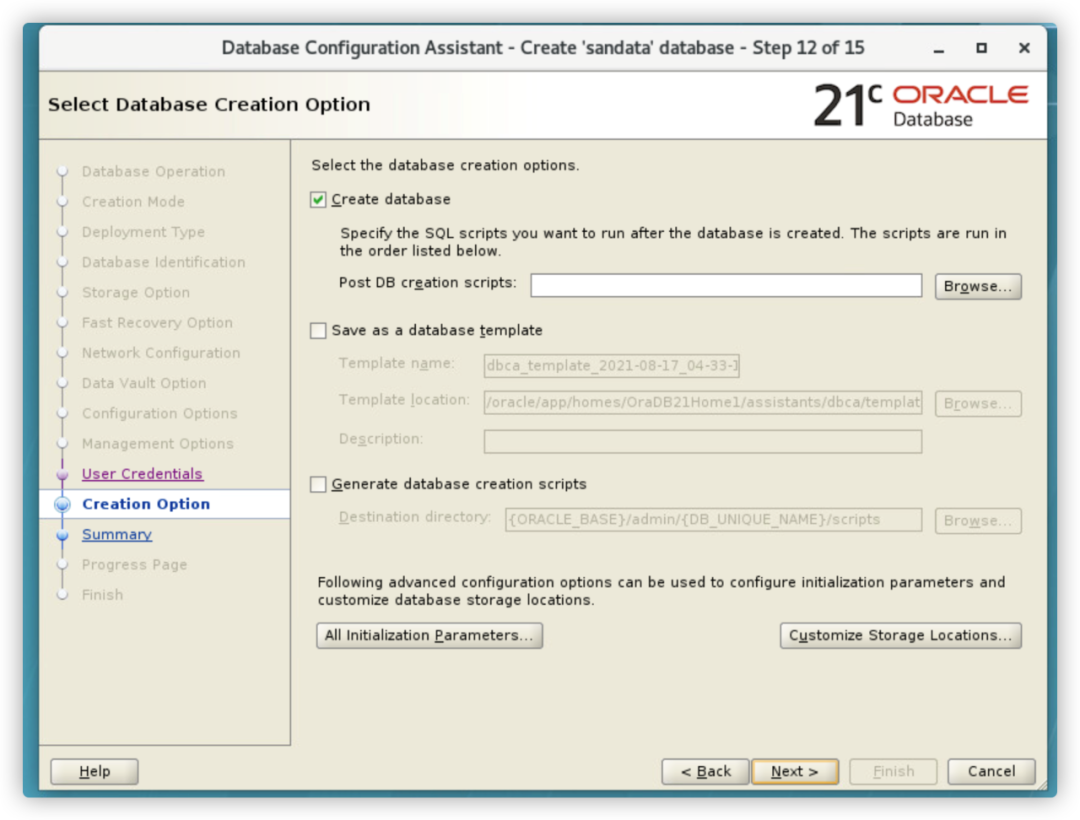
Task: Click the Creation Option step bullet icon
Action: [62, 504]
